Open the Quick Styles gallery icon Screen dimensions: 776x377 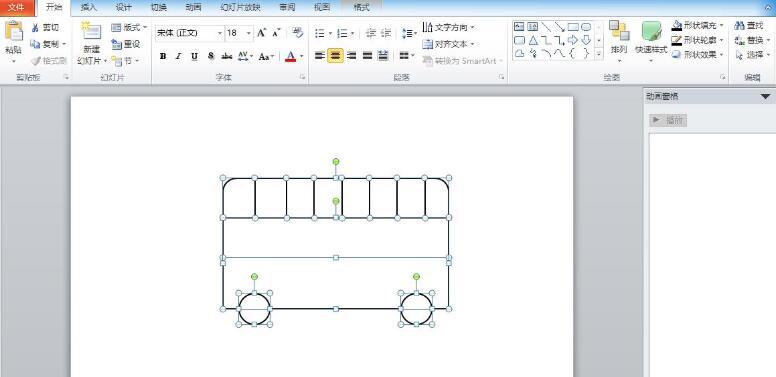tap(651, 32)
